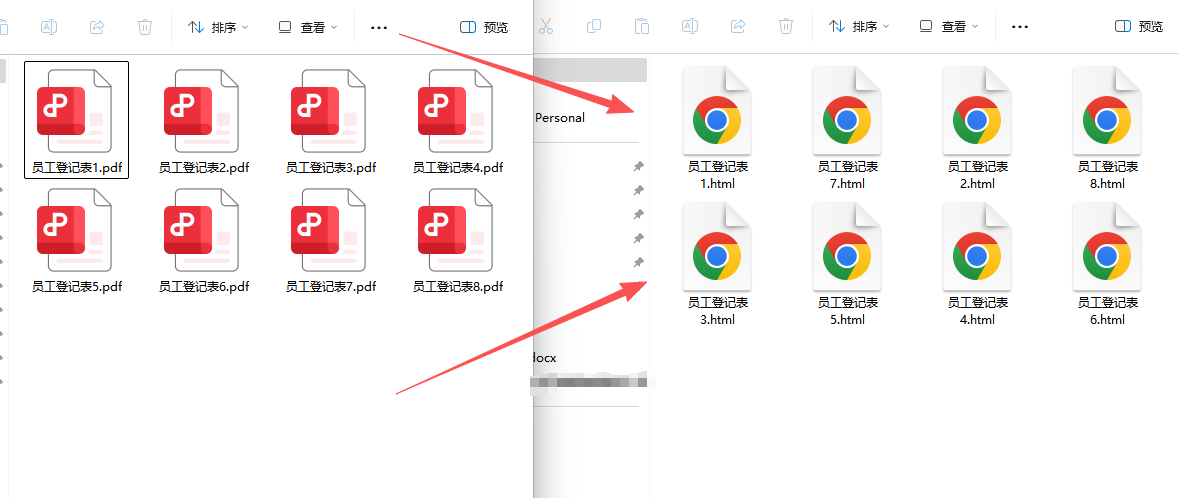
Task: Click the file name text 员工登记表2.pdf
Action: (x=204, y=168)
